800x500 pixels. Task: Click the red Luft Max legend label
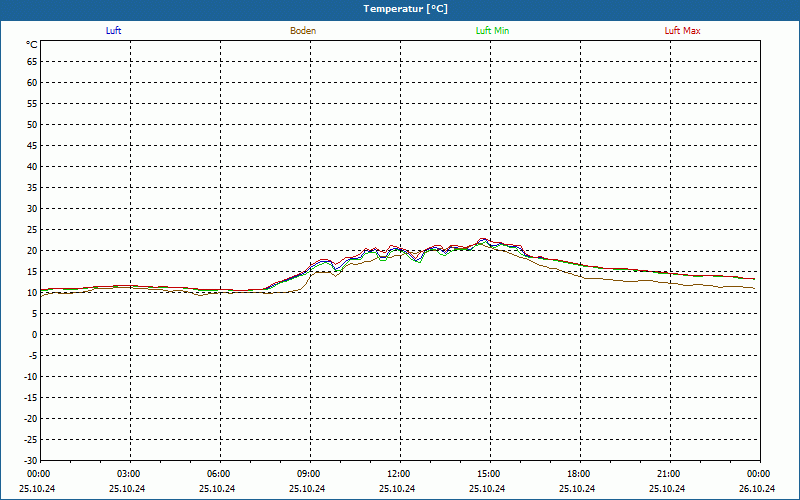pyautogui.click(x=682, y=31)
